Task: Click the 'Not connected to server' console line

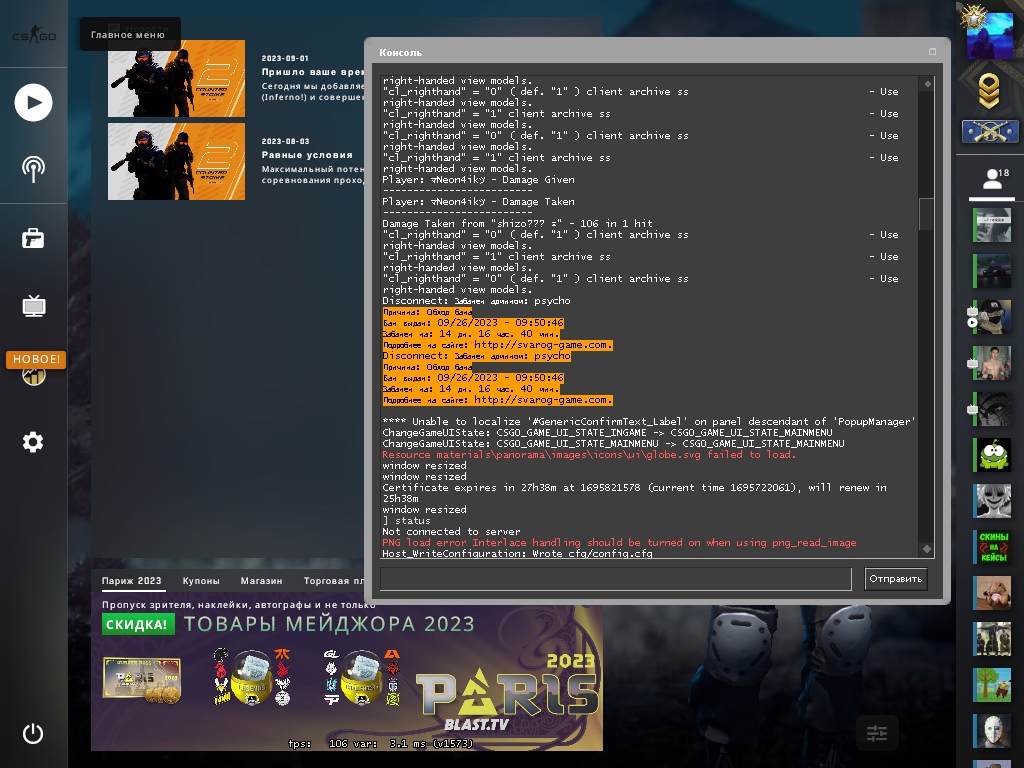Action: [x=451, y=532]
